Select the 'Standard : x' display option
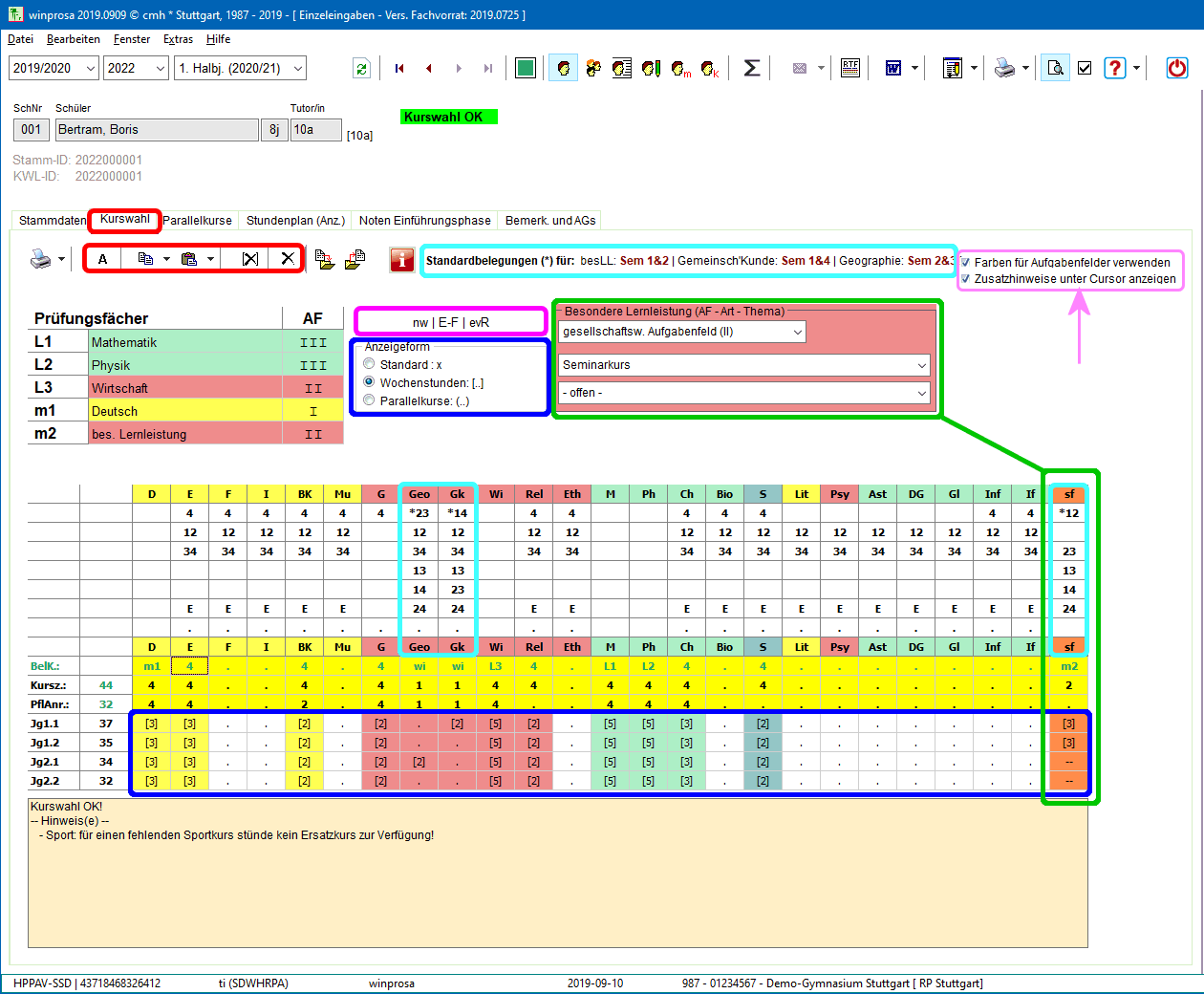 click(370, 364)
